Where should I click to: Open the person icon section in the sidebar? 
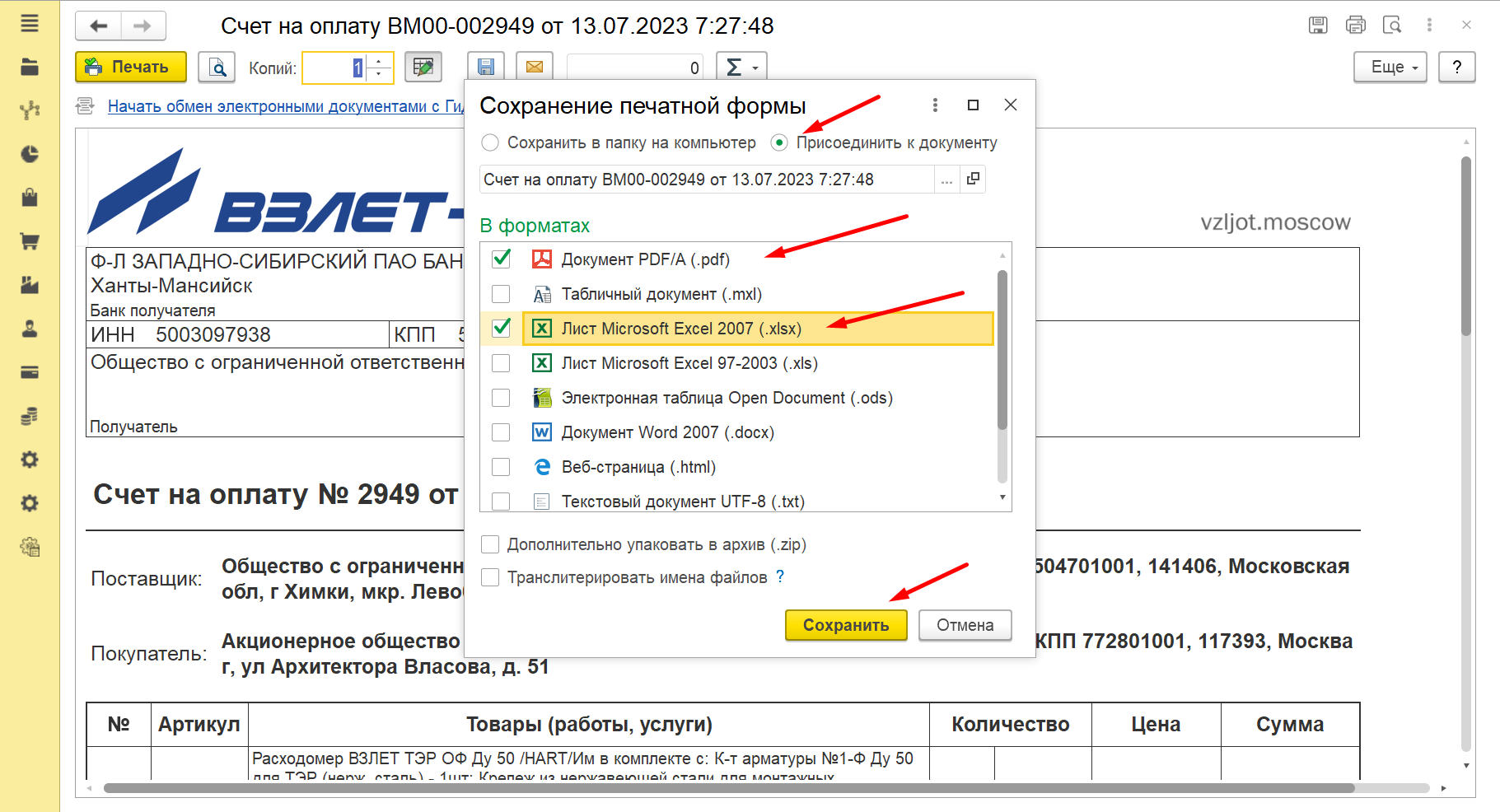point(30,329)
